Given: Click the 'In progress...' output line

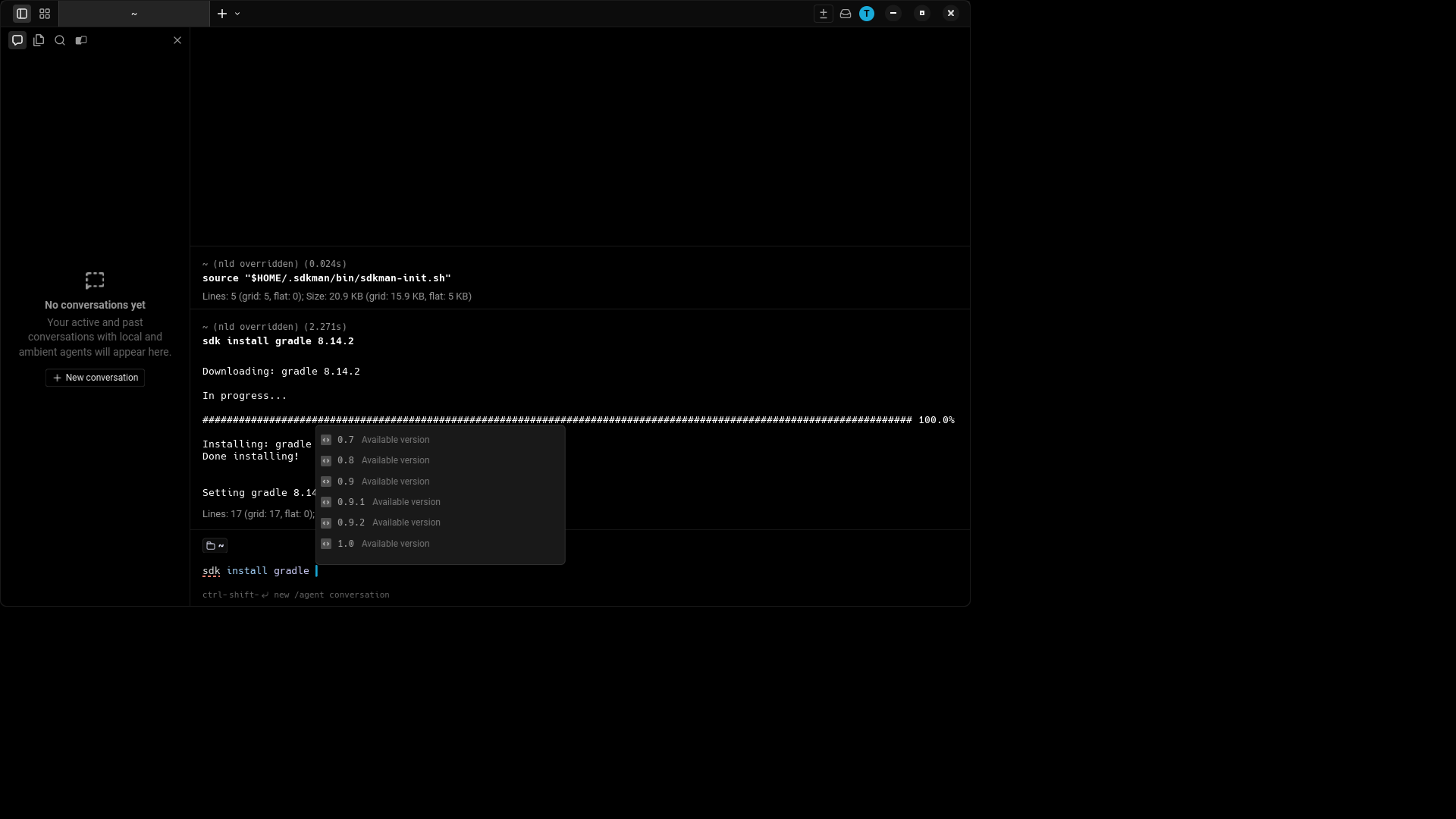Looking at the screenshot, I should click(245, 396).
